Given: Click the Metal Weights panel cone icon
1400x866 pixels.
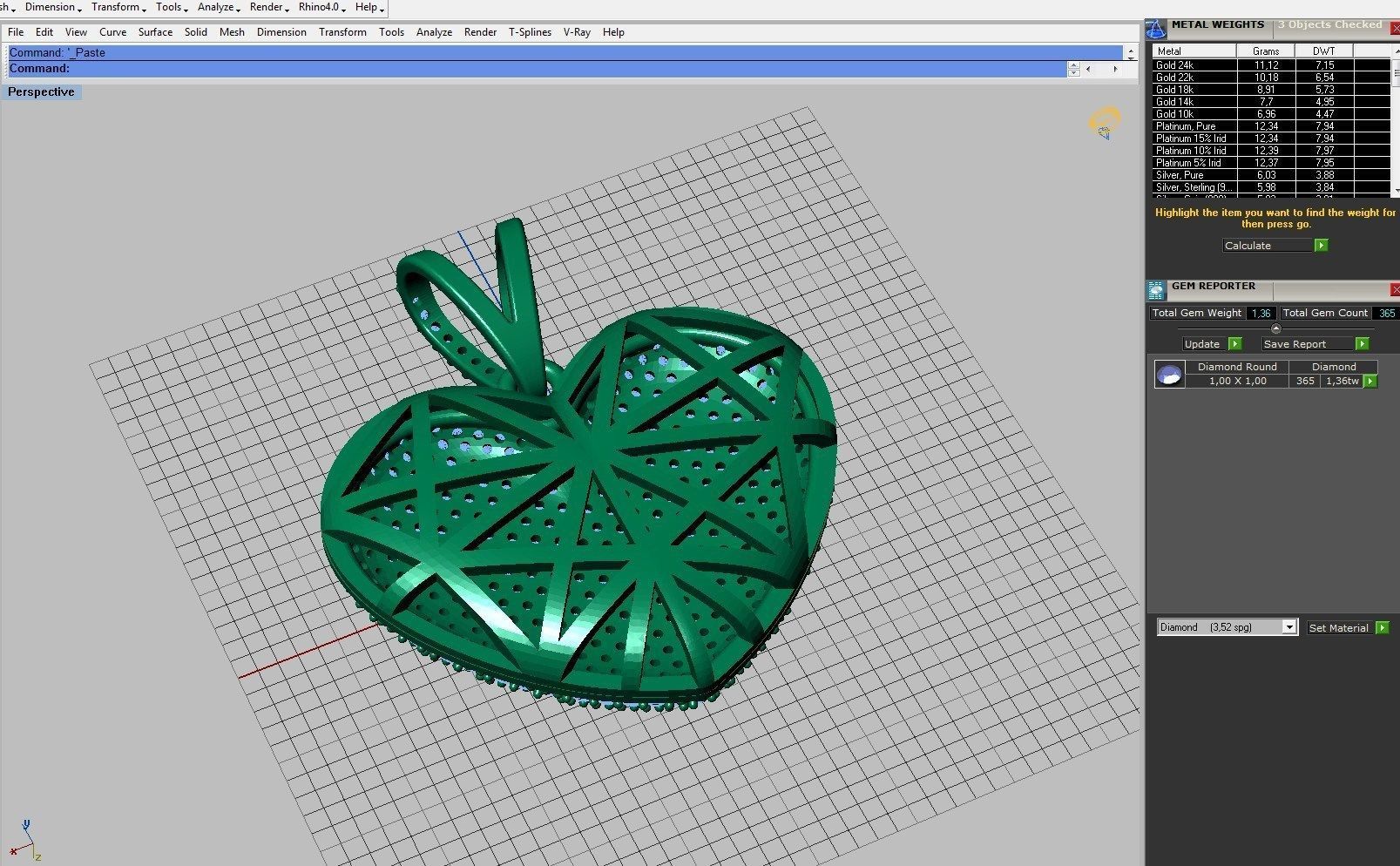Looking at the screenshot, I should click(x=1155, y=30).
